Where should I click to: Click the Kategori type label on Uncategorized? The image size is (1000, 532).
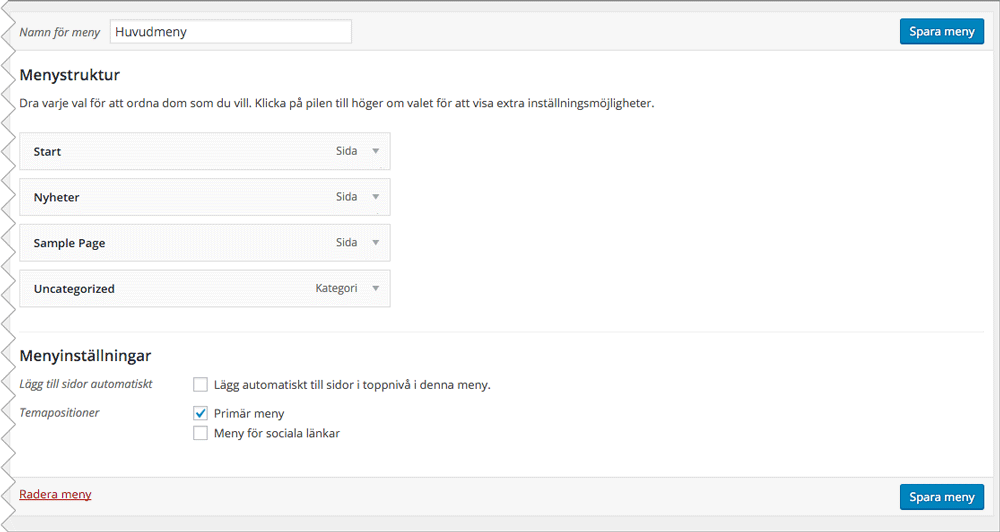(x=336, y=288)
